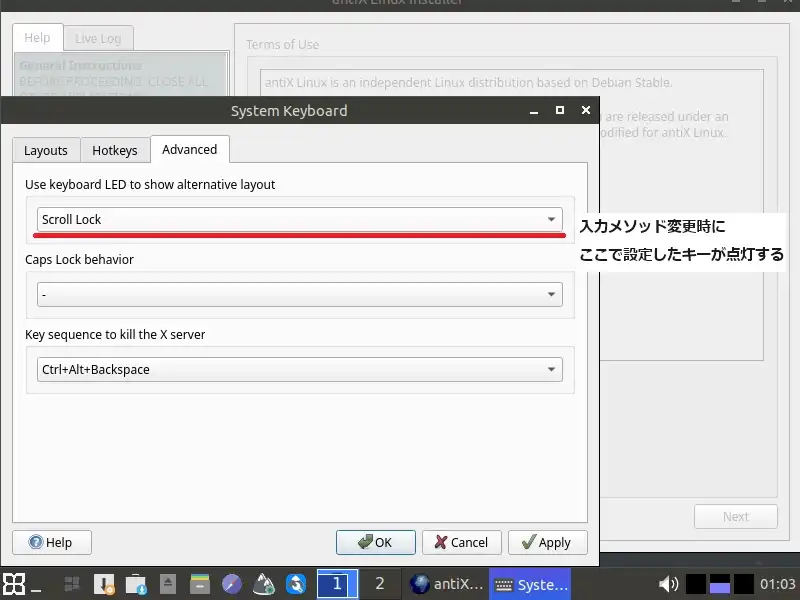Switch to the Hotkeys tab
800x600 pixels.
pyautogui.click(x=115, y=150)
